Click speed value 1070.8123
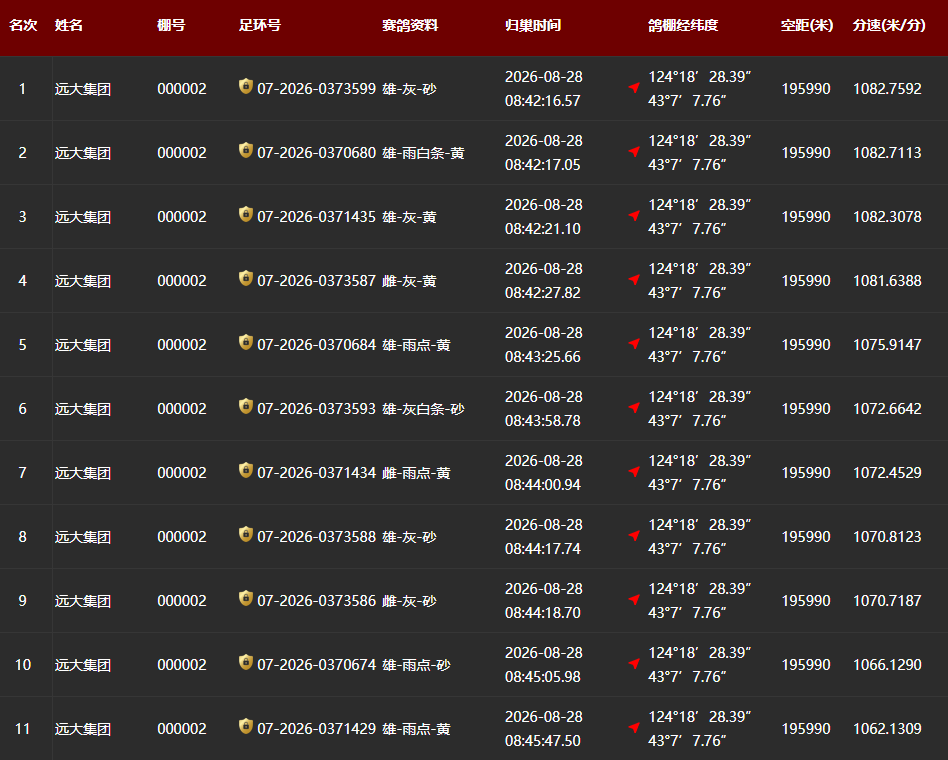Image resolution: width=948 pixels, height=760 pixels. point(887,538)
